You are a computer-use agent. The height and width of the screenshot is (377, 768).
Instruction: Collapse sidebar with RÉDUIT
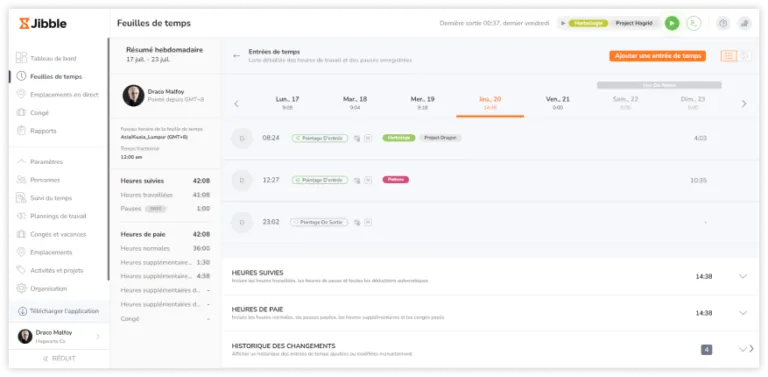pos(59,358)
